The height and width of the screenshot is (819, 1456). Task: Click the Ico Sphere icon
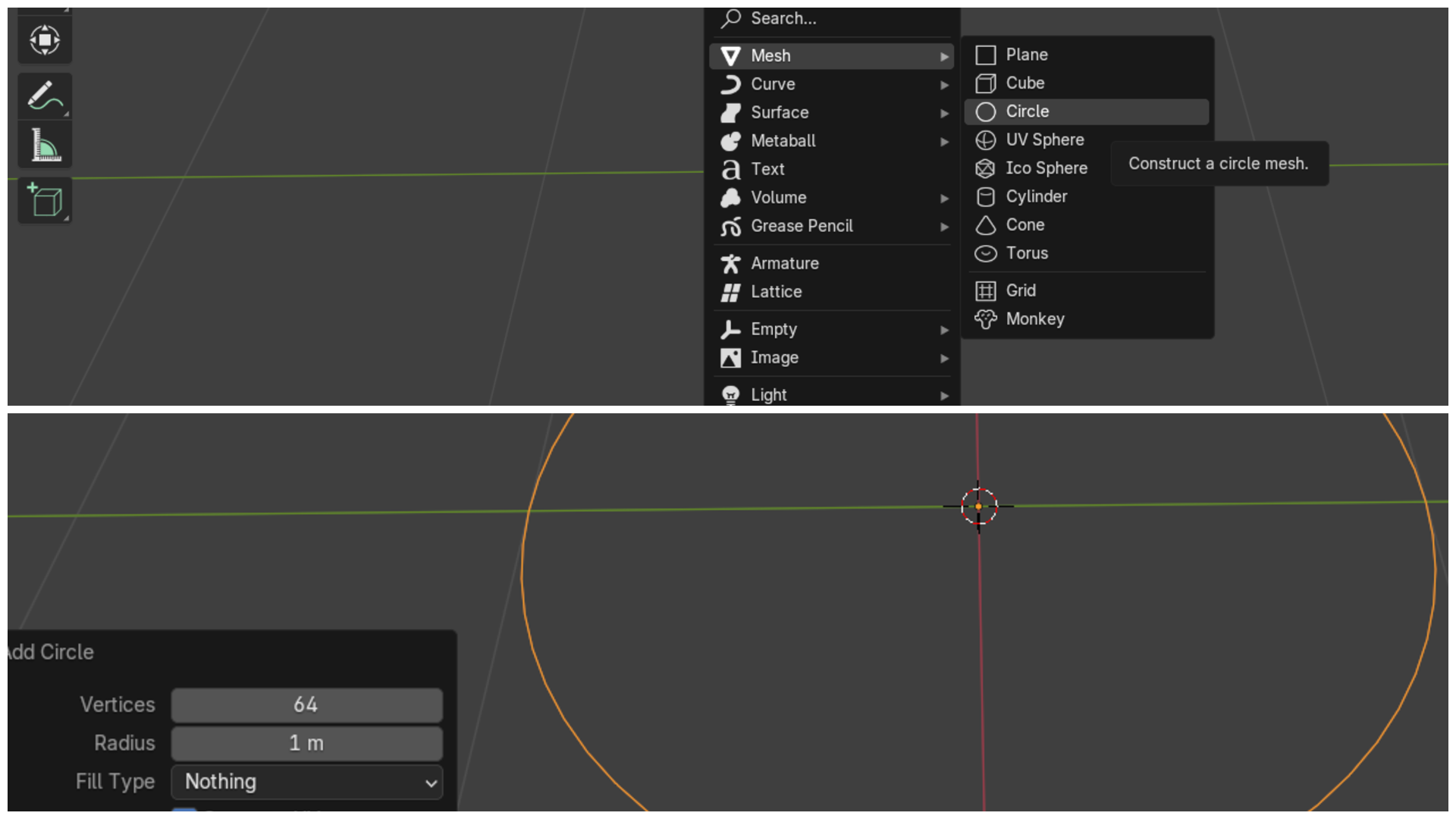[986, 168]
